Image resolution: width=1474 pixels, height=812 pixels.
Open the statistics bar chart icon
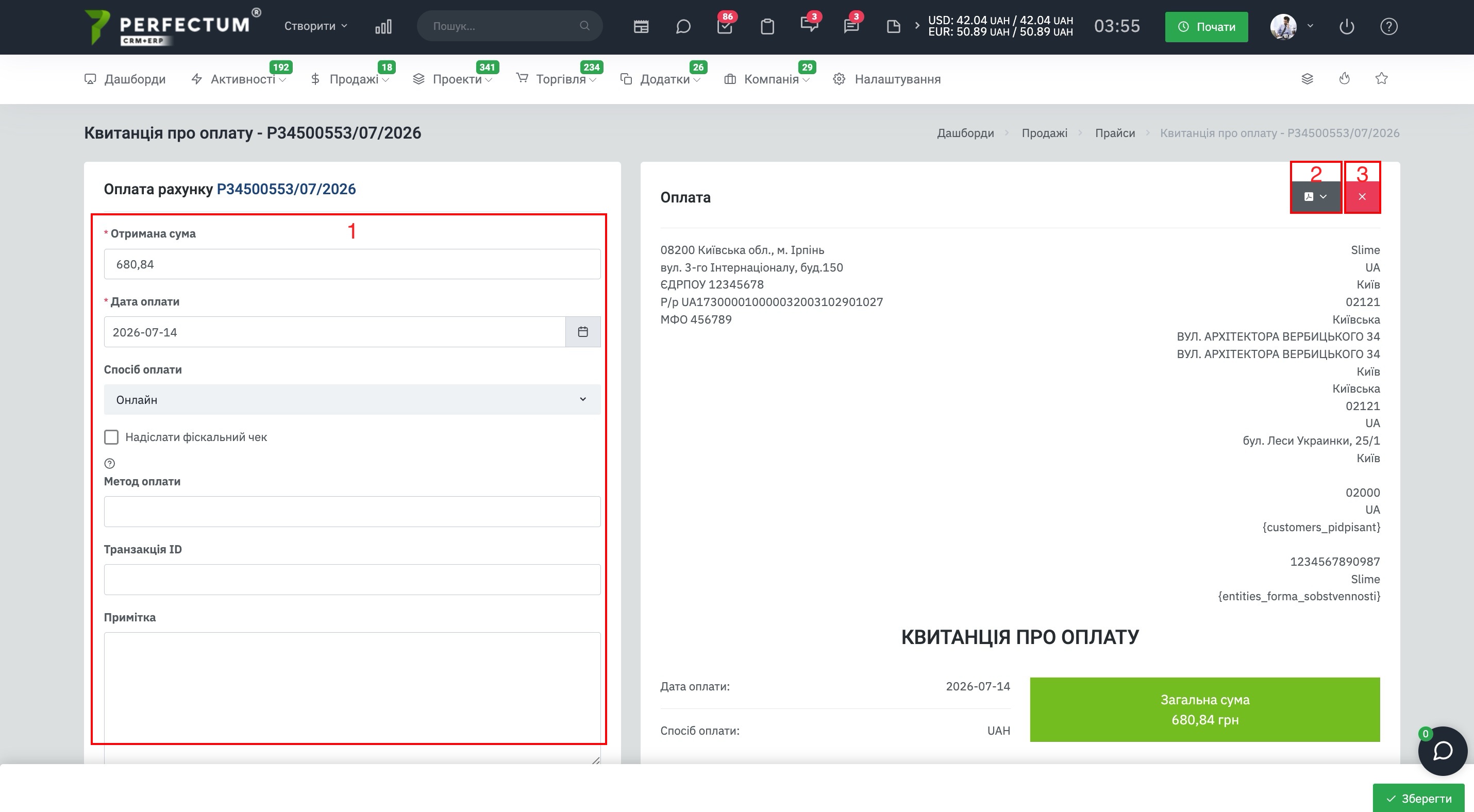click(383, 26)
